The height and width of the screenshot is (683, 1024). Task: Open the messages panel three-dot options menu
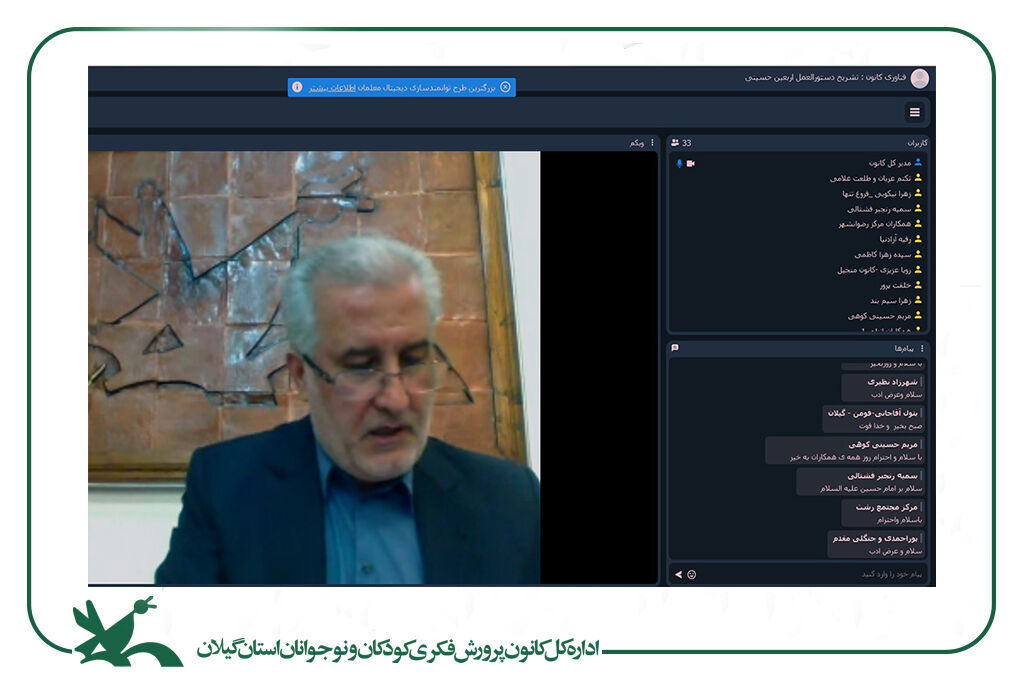tap(922, 348)
